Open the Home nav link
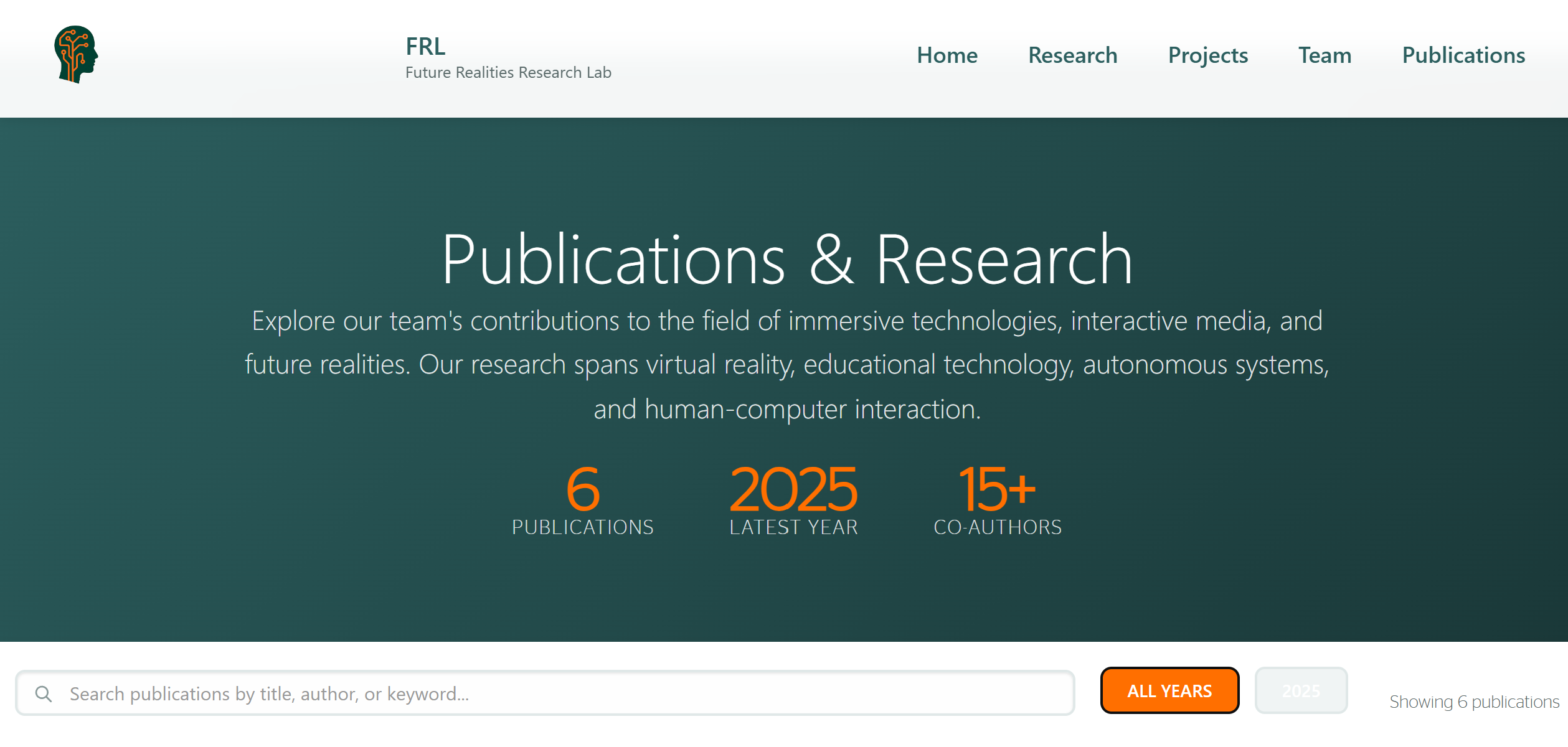 (947, 55)
